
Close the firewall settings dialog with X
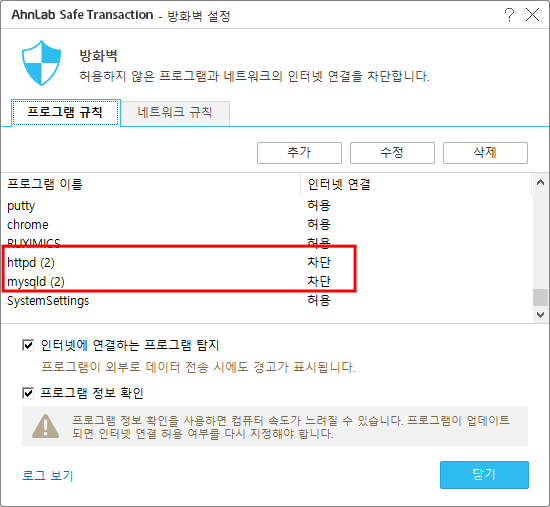pos(532,15)
